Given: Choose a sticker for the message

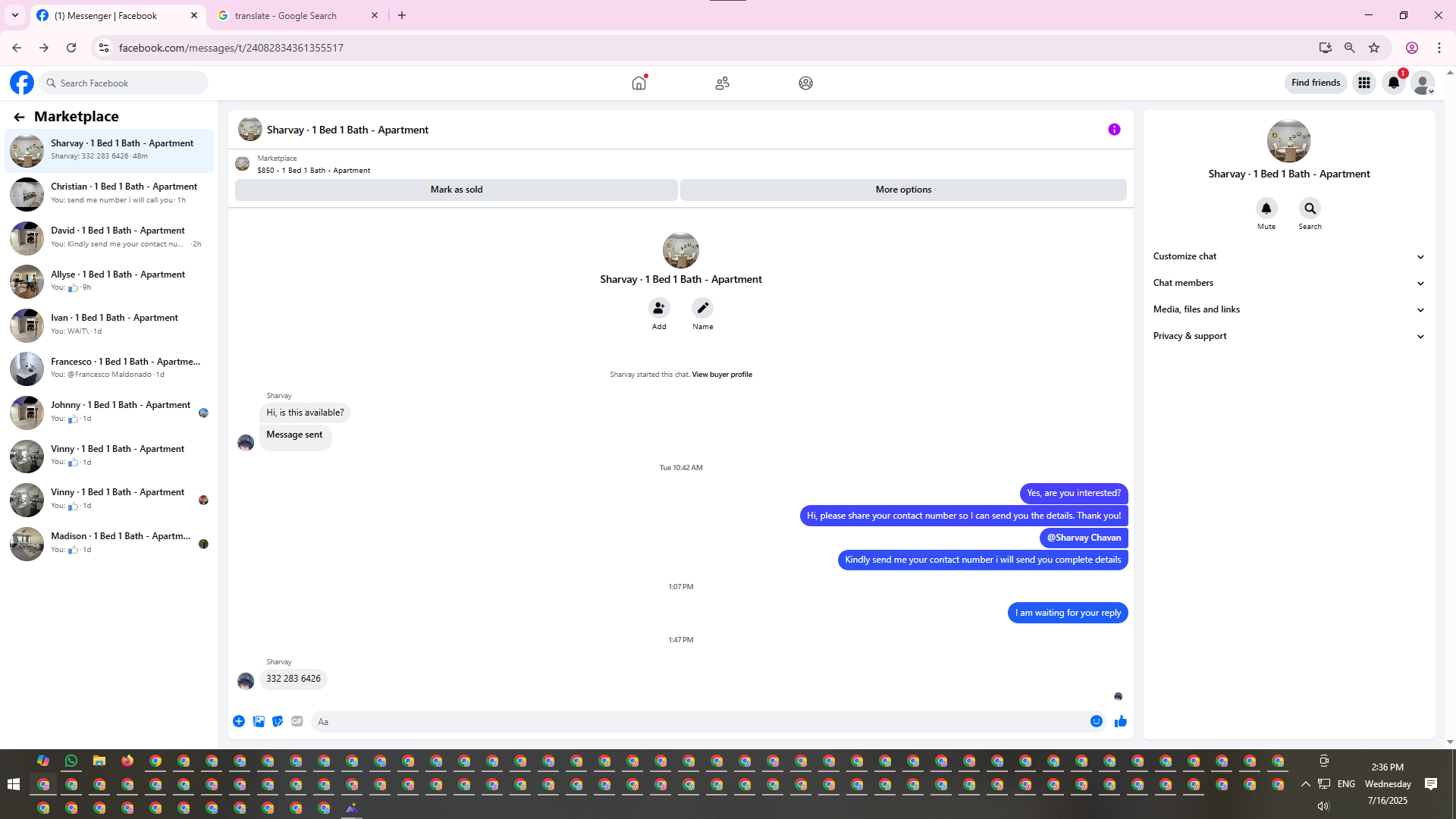Looking at the screenshot, I should (x=278, y=721).
